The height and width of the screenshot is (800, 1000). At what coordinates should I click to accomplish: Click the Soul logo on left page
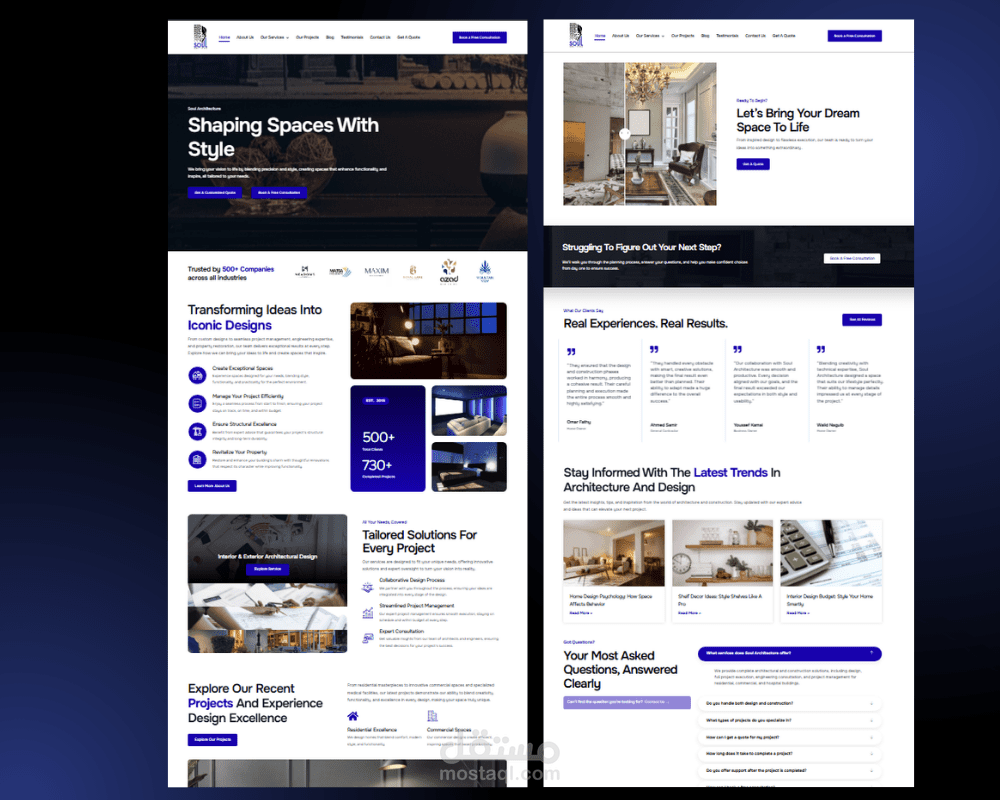click(200, 36)
